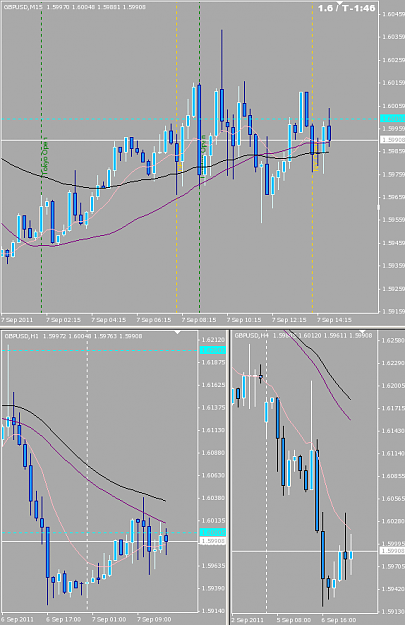
Task: Click the 1.60259 price level on M15 axis
Action: [x=393, y=60]
